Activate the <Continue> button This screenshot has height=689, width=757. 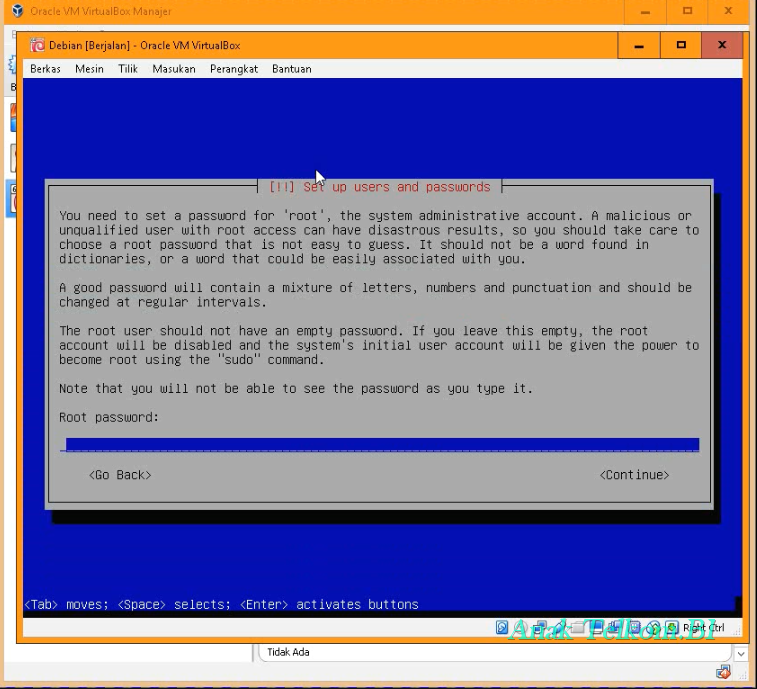(634, 475)
